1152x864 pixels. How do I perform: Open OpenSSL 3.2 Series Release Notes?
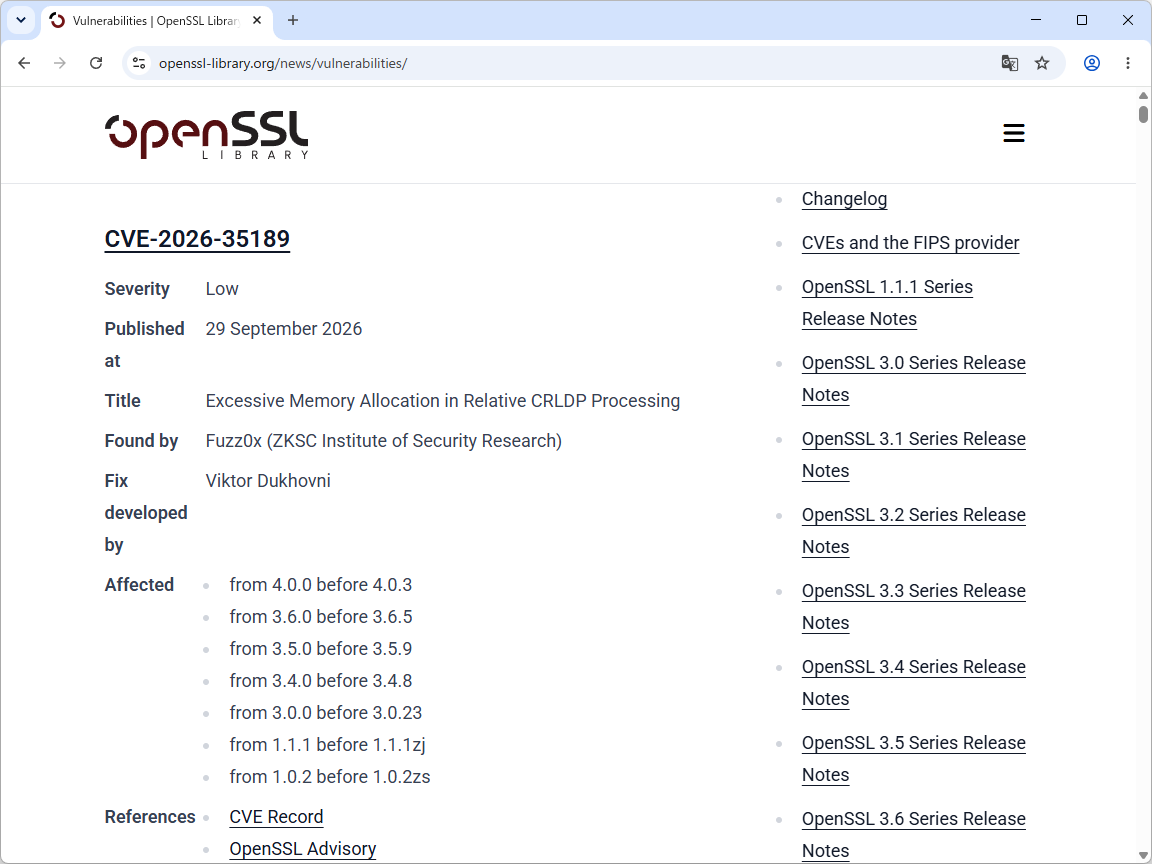point(913,530)
